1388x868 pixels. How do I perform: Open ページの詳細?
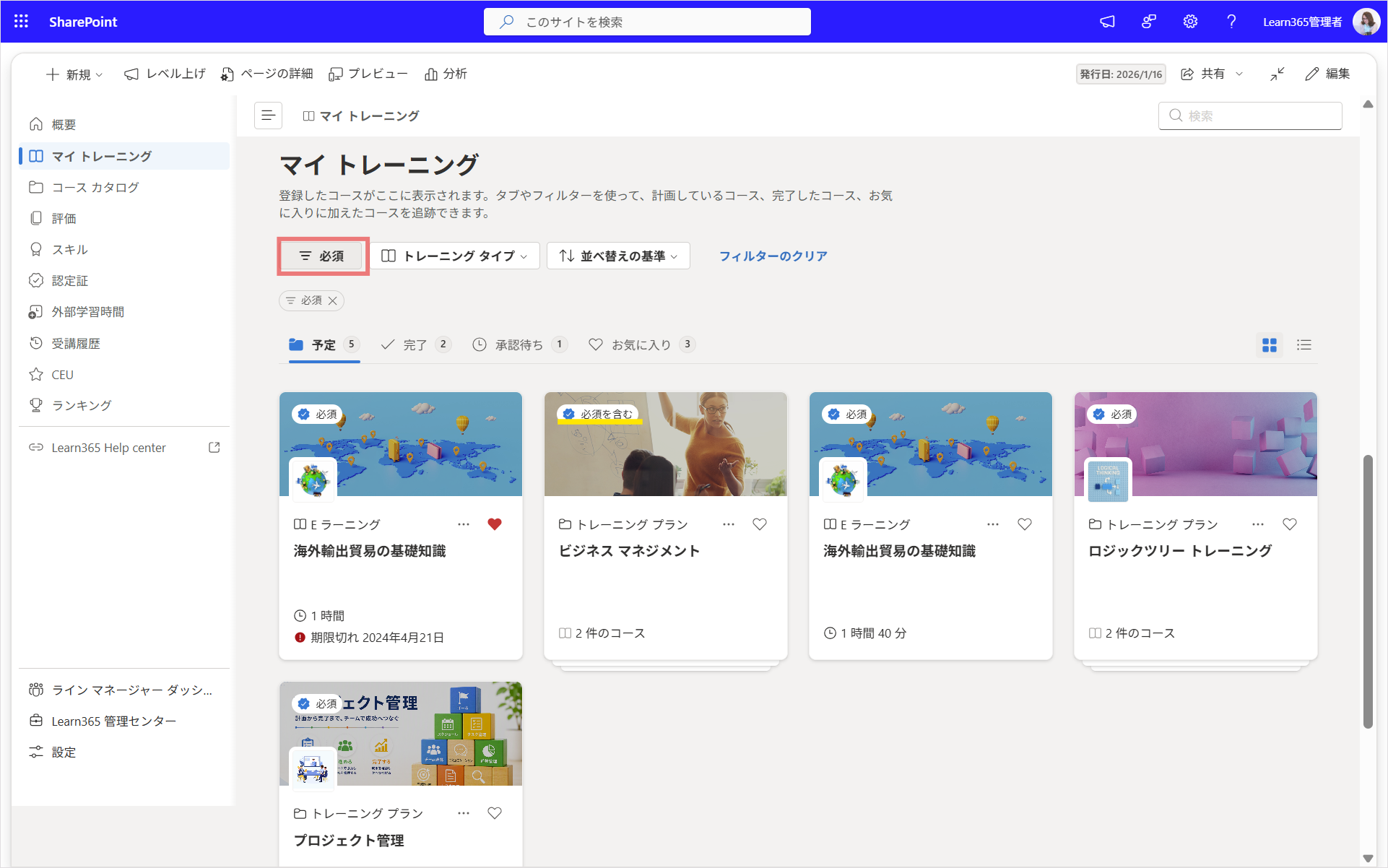pos(266,74)
